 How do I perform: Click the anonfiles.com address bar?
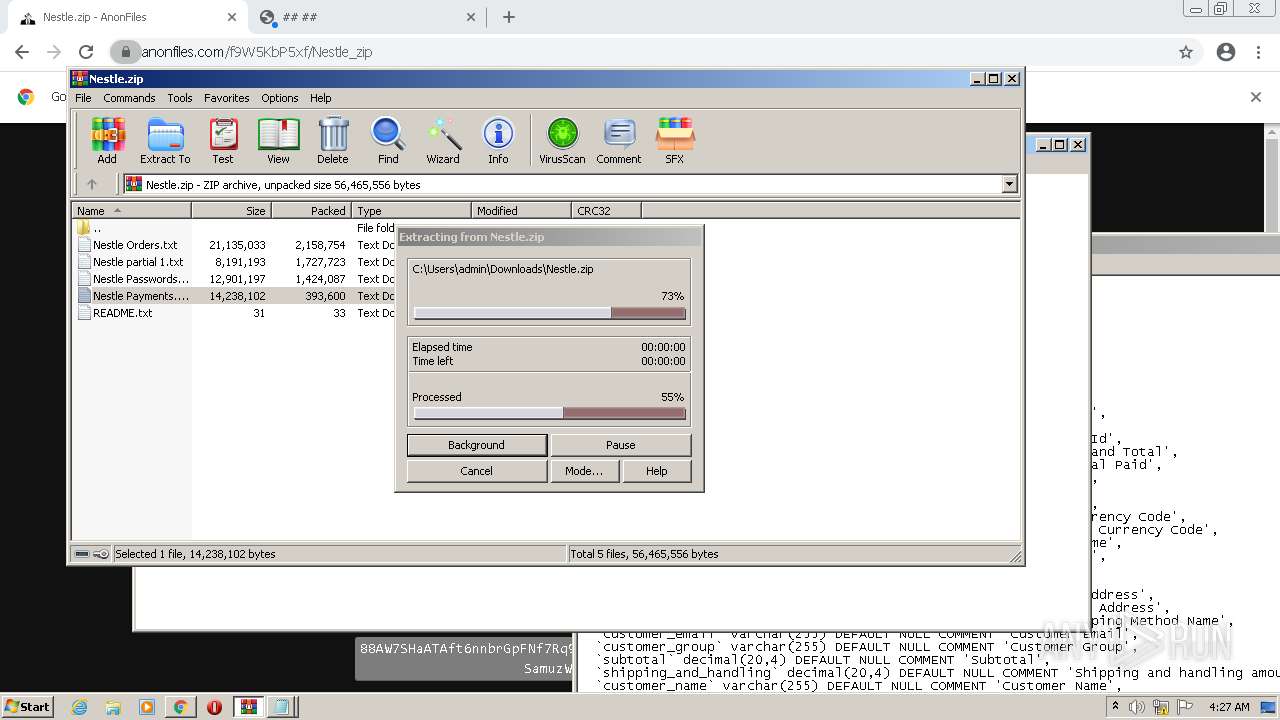coord(640,52)
